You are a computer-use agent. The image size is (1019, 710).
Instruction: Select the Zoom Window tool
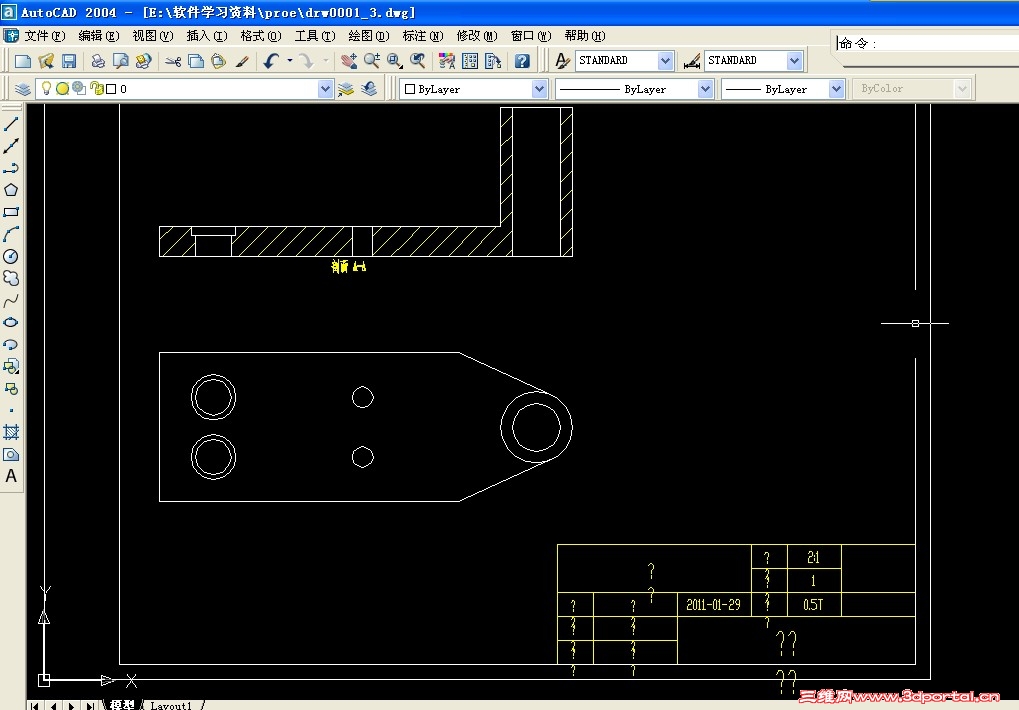click(394, 61)
